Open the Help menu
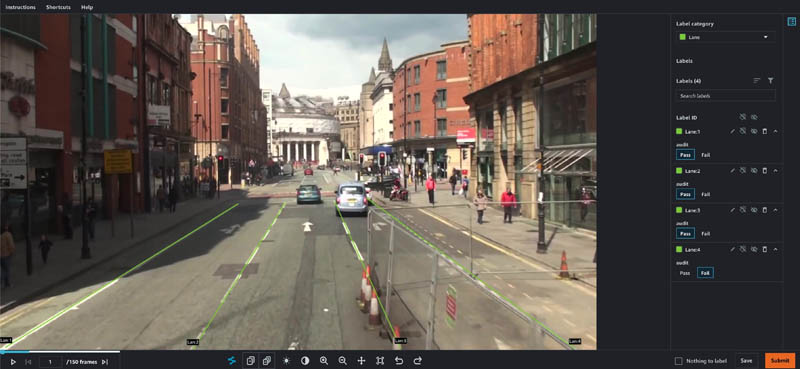The image size is (800, 369). tap(87, 7)
